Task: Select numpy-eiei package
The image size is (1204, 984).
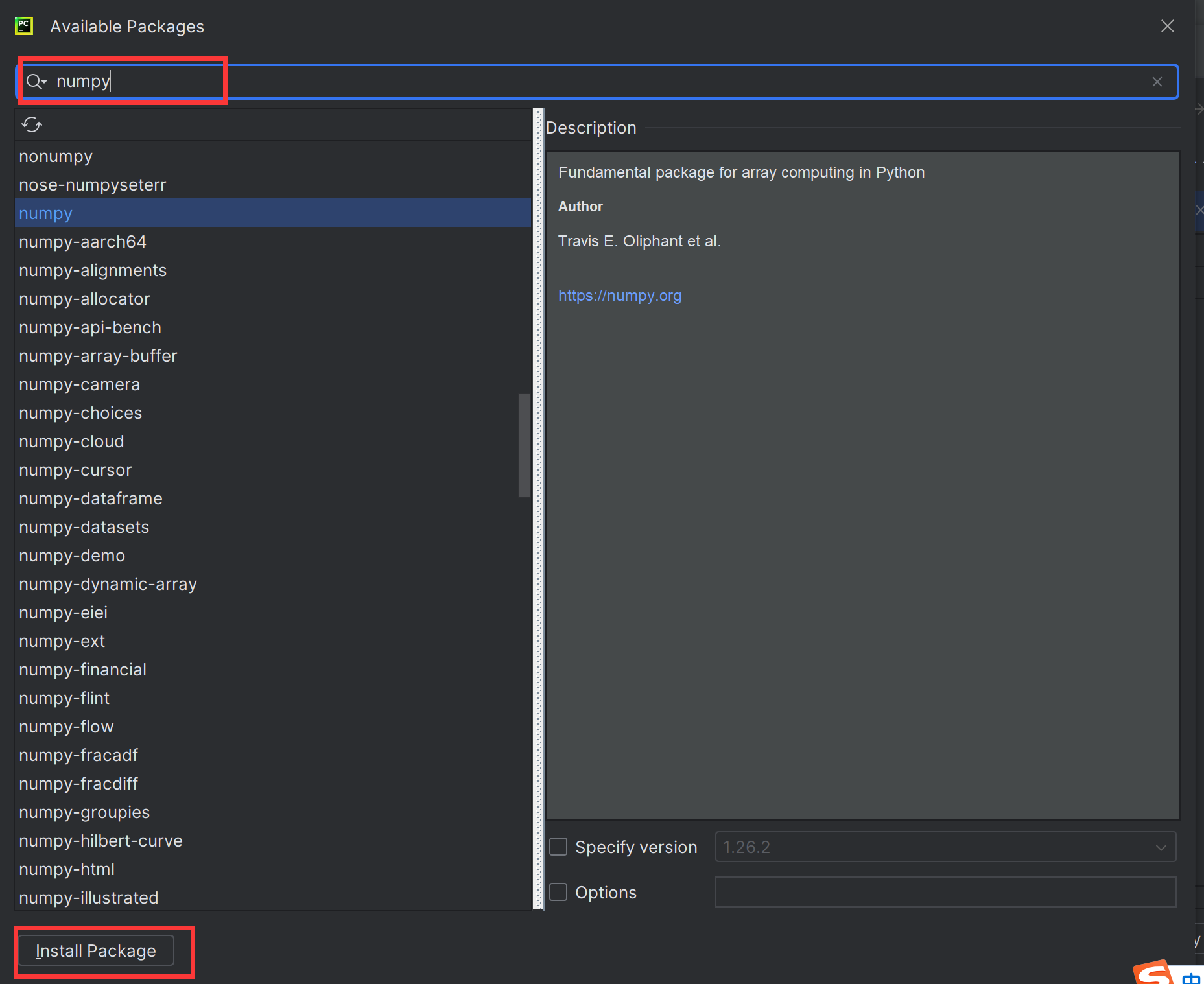Action: click(273, 613)
